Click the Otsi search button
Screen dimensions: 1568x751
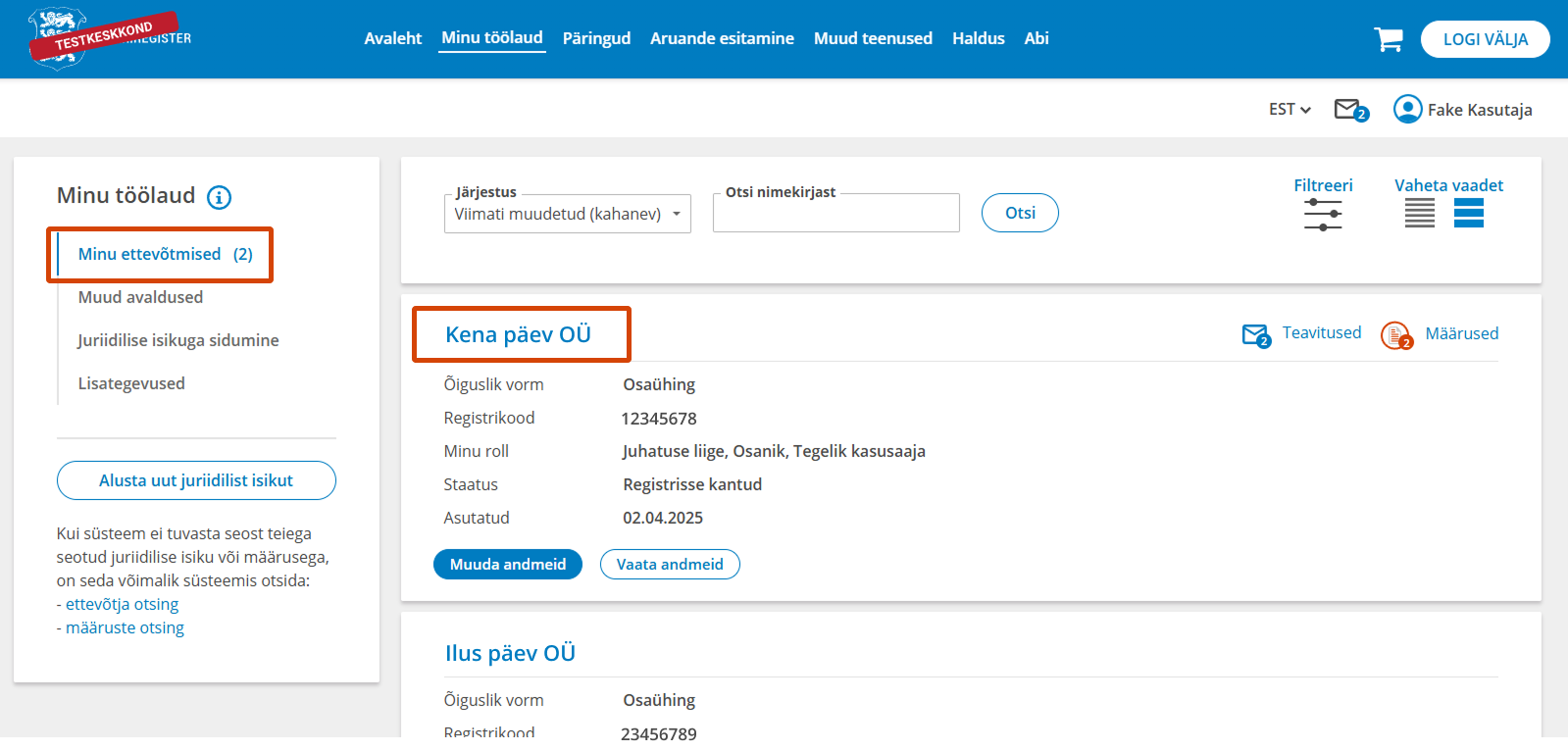[x=1020, y=213]
